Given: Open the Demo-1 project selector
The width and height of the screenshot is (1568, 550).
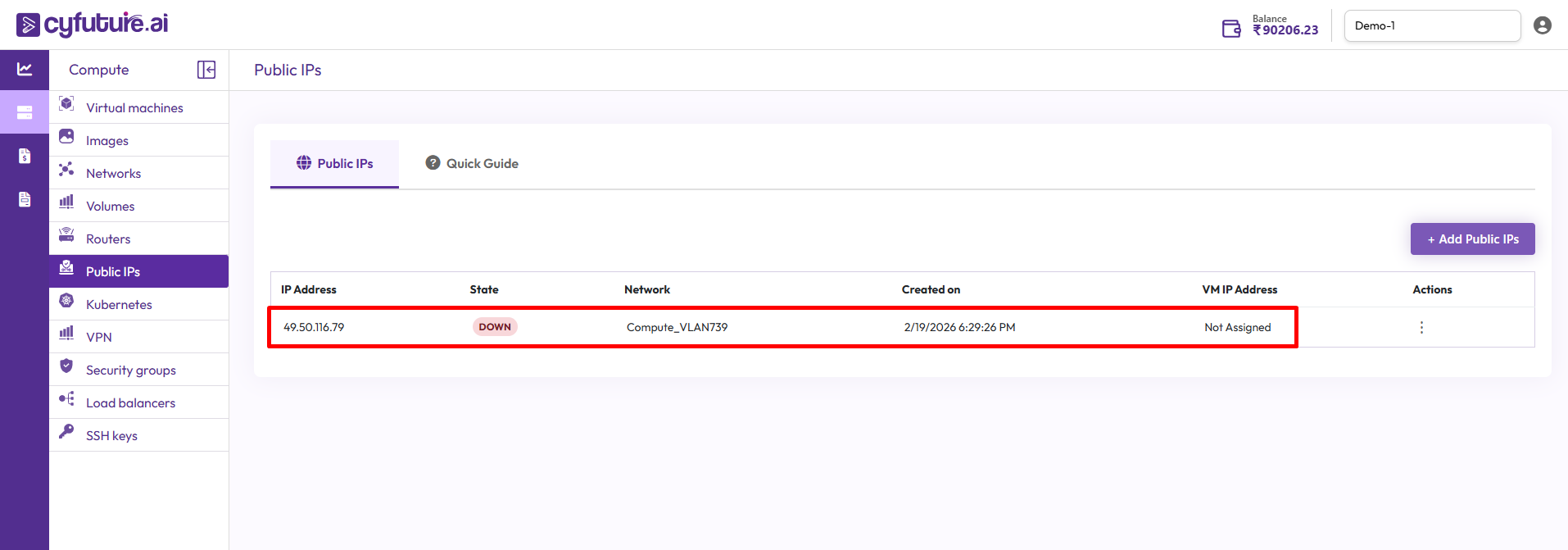Looking at the screenshot, I should (x=1431, y=26).
